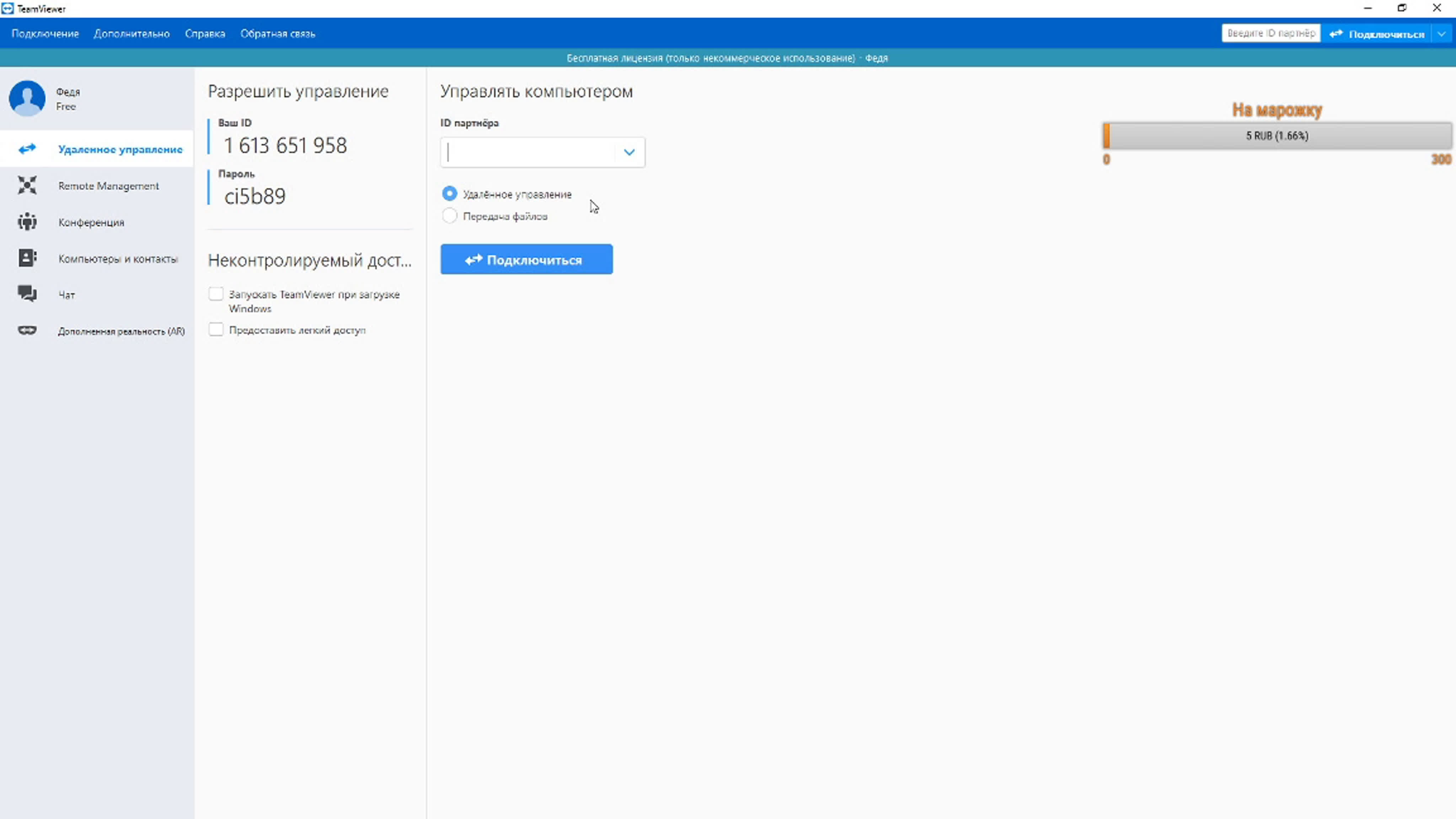Click the Чат speech bubbles icon

point(27,294)
